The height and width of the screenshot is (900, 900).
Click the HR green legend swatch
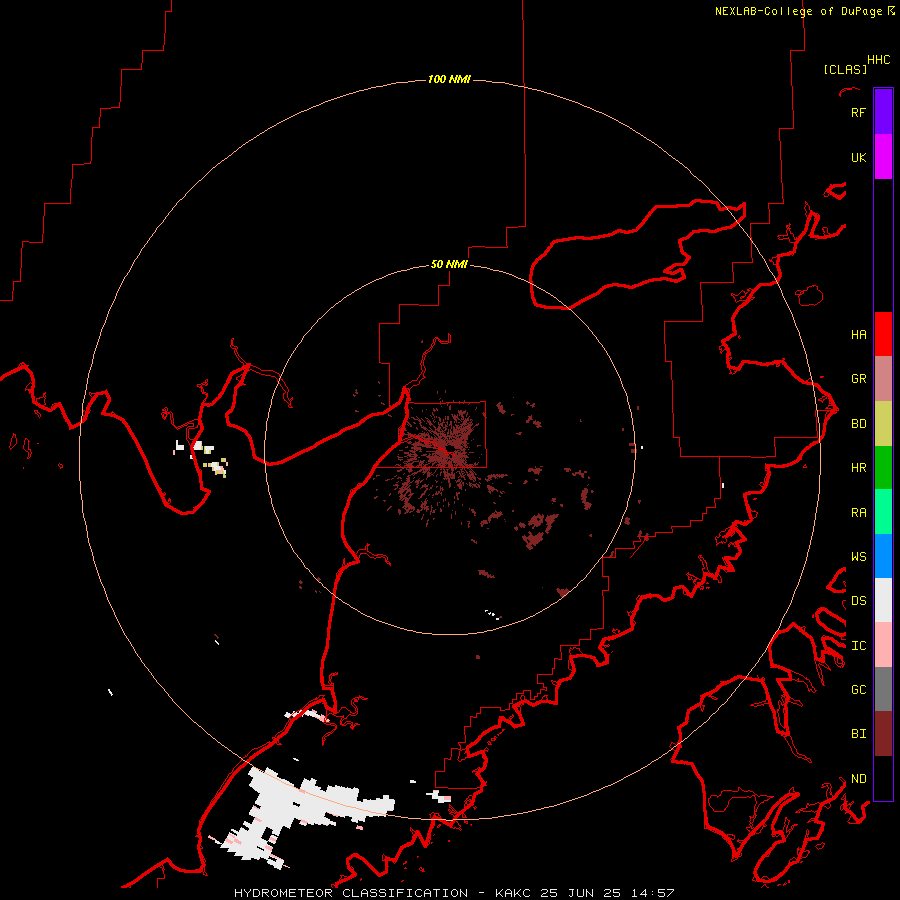click(x=883, y=468)
